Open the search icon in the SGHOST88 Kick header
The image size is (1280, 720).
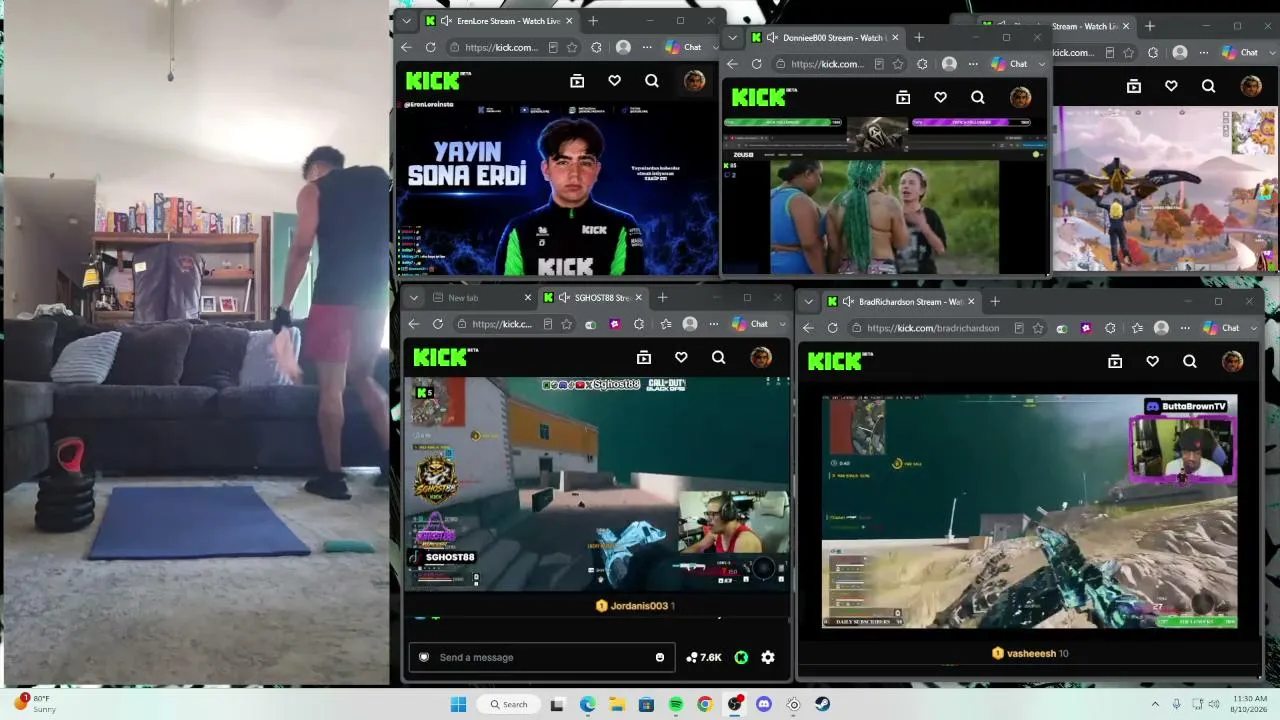coord(718,357)
